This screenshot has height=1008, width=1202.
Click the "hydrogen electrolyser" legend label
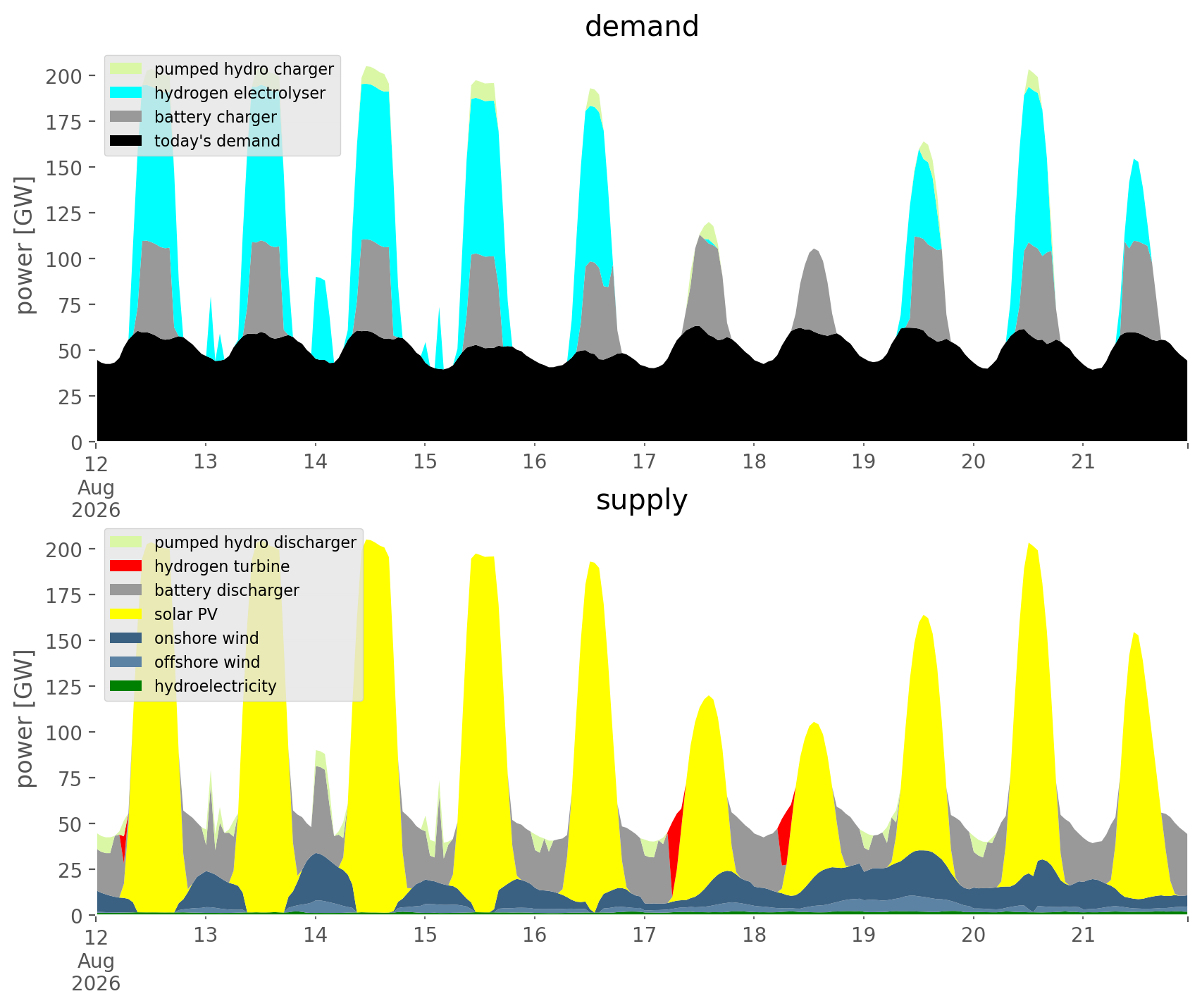click(240, 94)
